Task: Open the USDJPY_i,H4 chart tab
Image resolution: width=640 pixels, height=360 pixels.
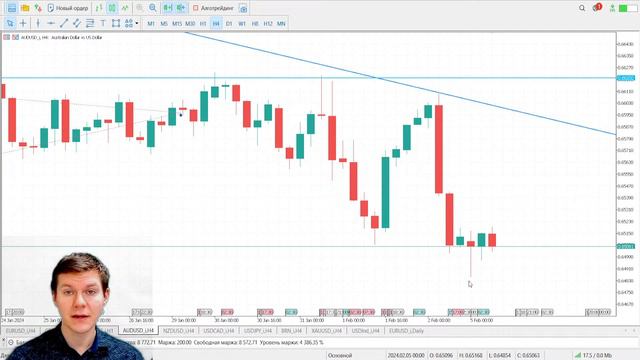Action: coord(258,331)
